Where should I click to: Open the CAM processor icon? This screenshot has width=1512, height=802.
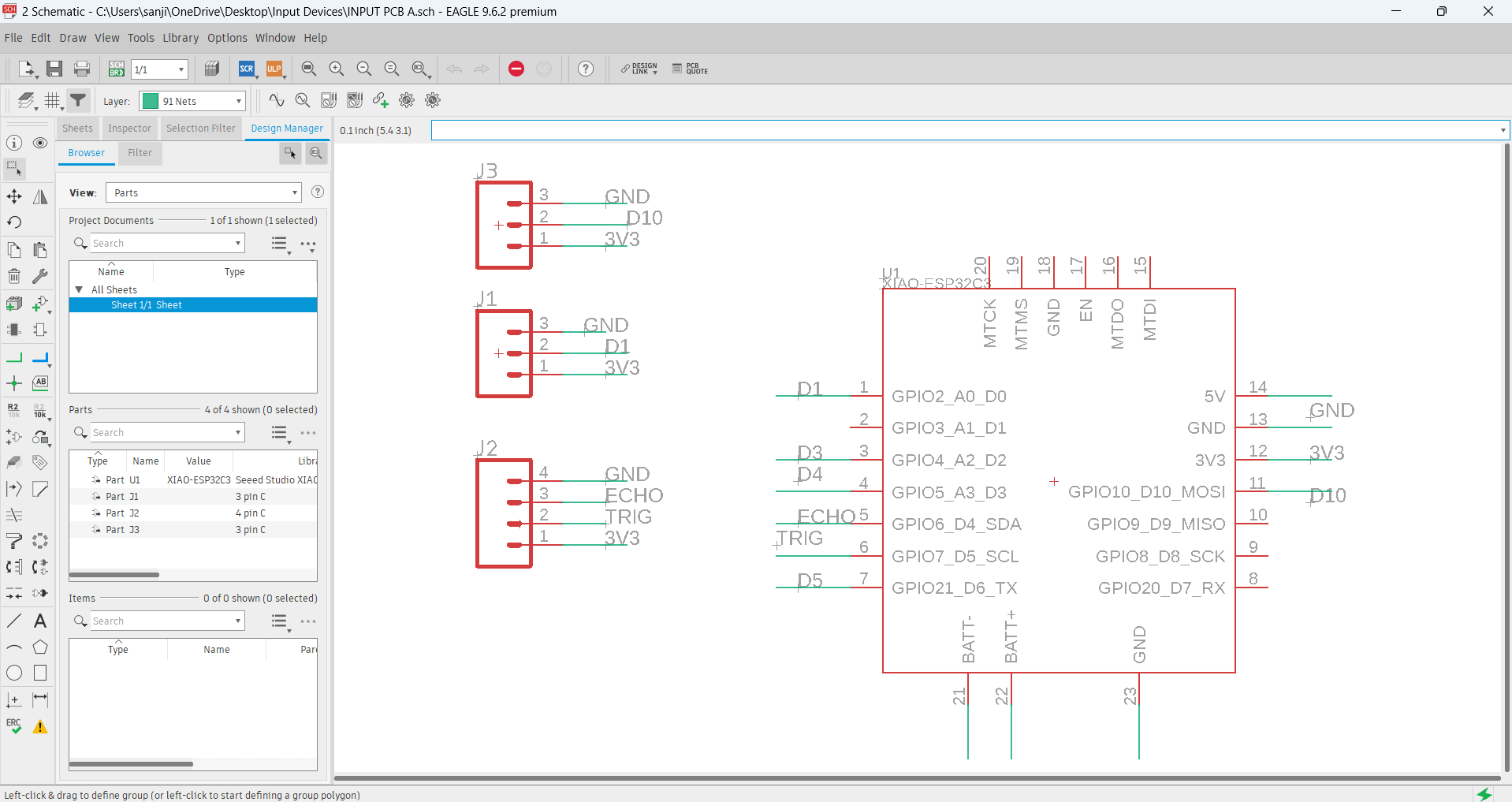point(212,69)
